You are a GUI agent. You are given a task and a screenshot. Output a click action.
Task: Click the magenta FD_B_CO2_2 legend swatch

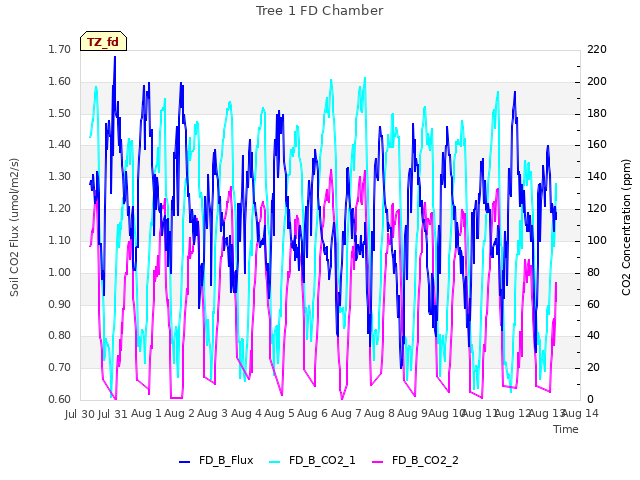point(378,462)
